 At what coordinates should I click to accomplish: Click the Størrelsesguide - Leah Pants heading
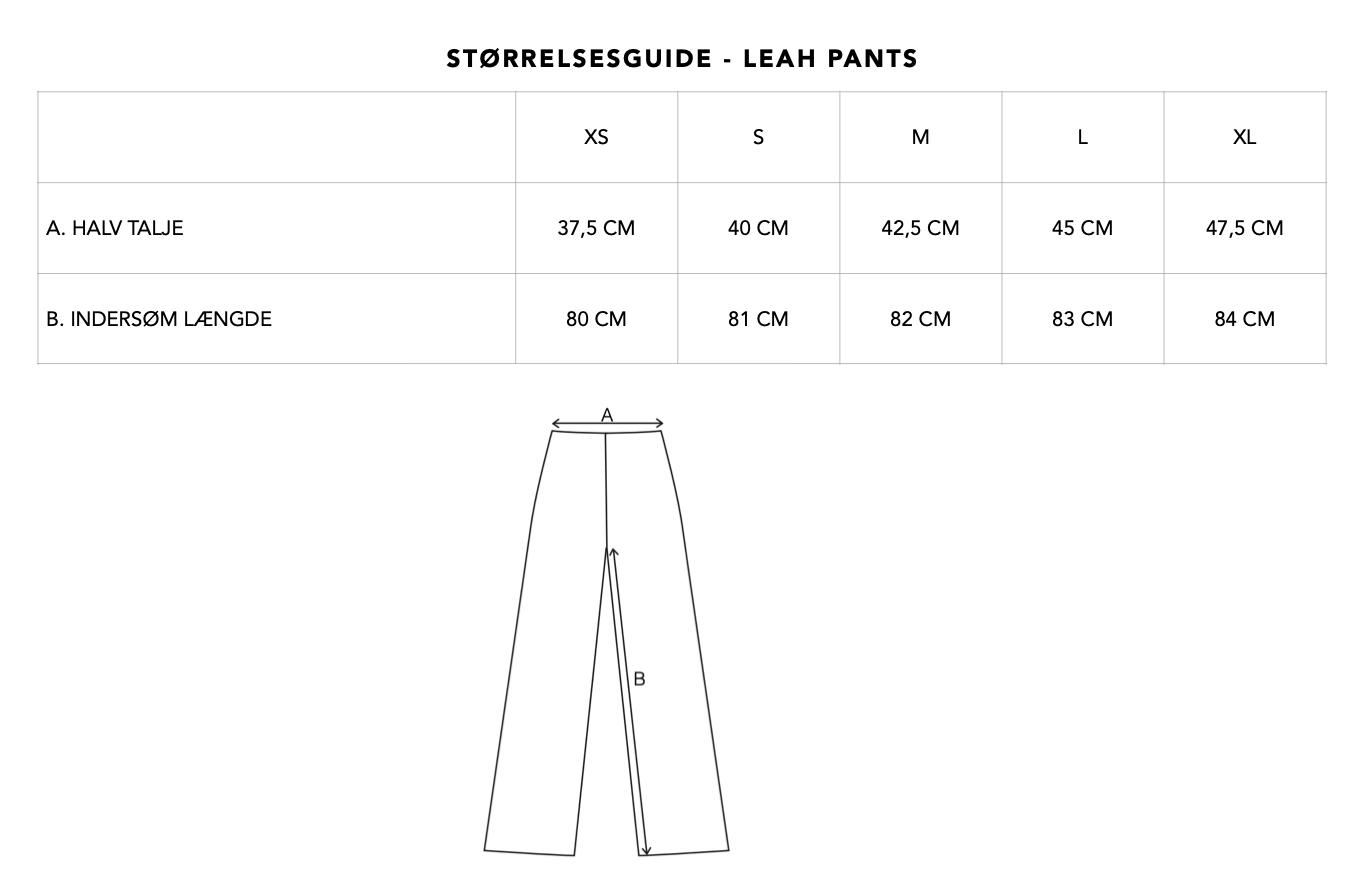pyautogui.click(x=682, y=59)
